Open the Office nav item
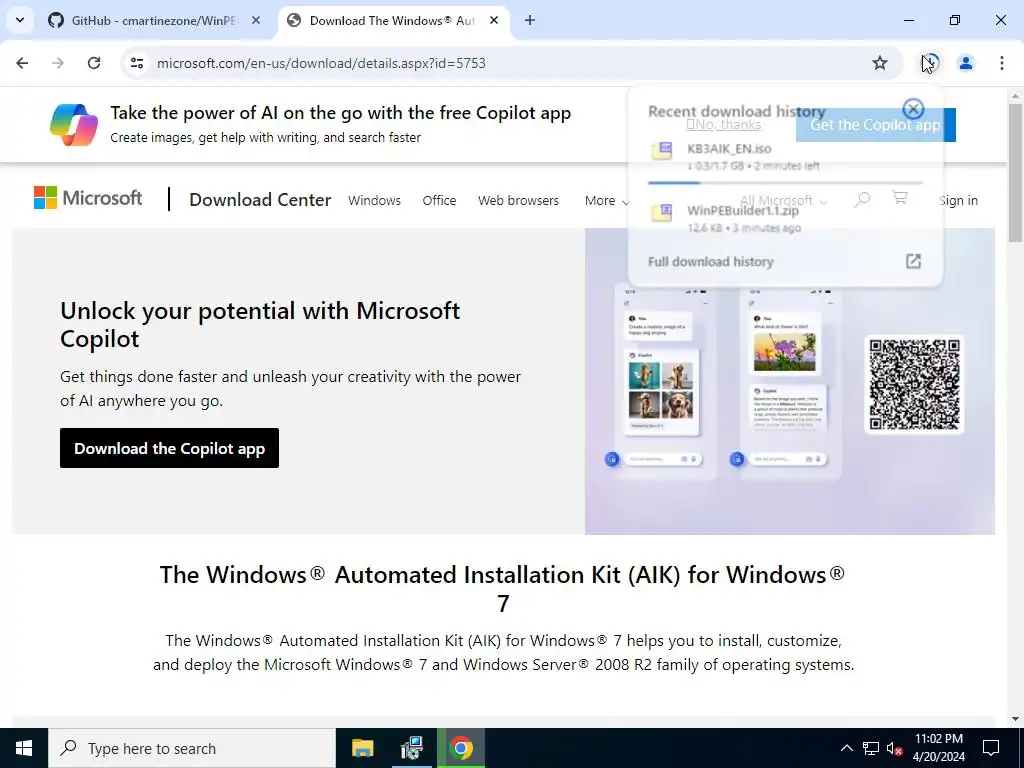 pos(439,200)
